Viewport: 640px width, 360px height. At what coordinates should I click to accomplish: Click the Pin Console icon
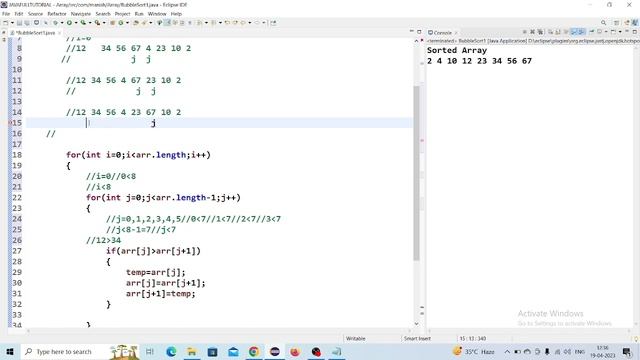pos(591,31)
